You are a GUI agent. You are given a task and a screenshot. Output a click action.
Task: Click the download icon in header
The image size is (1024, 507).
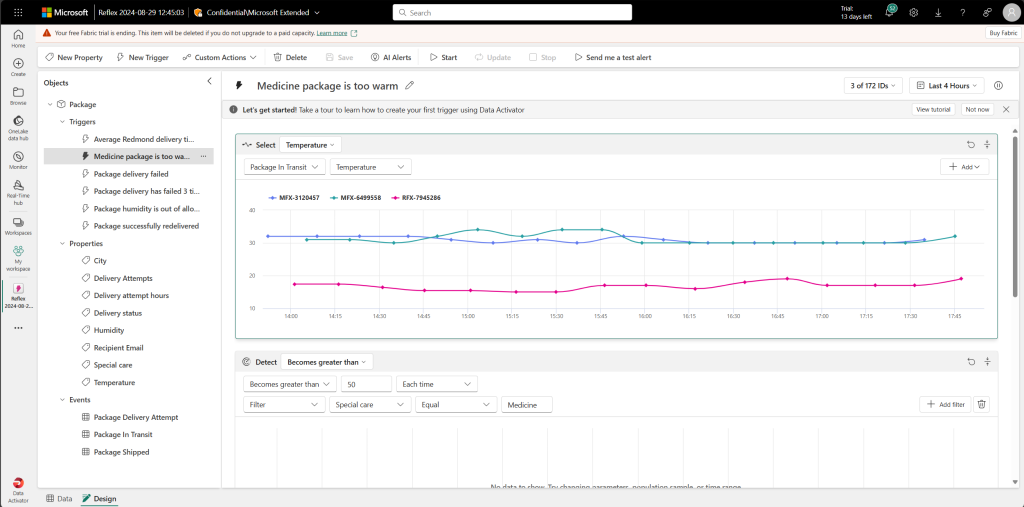938,12
